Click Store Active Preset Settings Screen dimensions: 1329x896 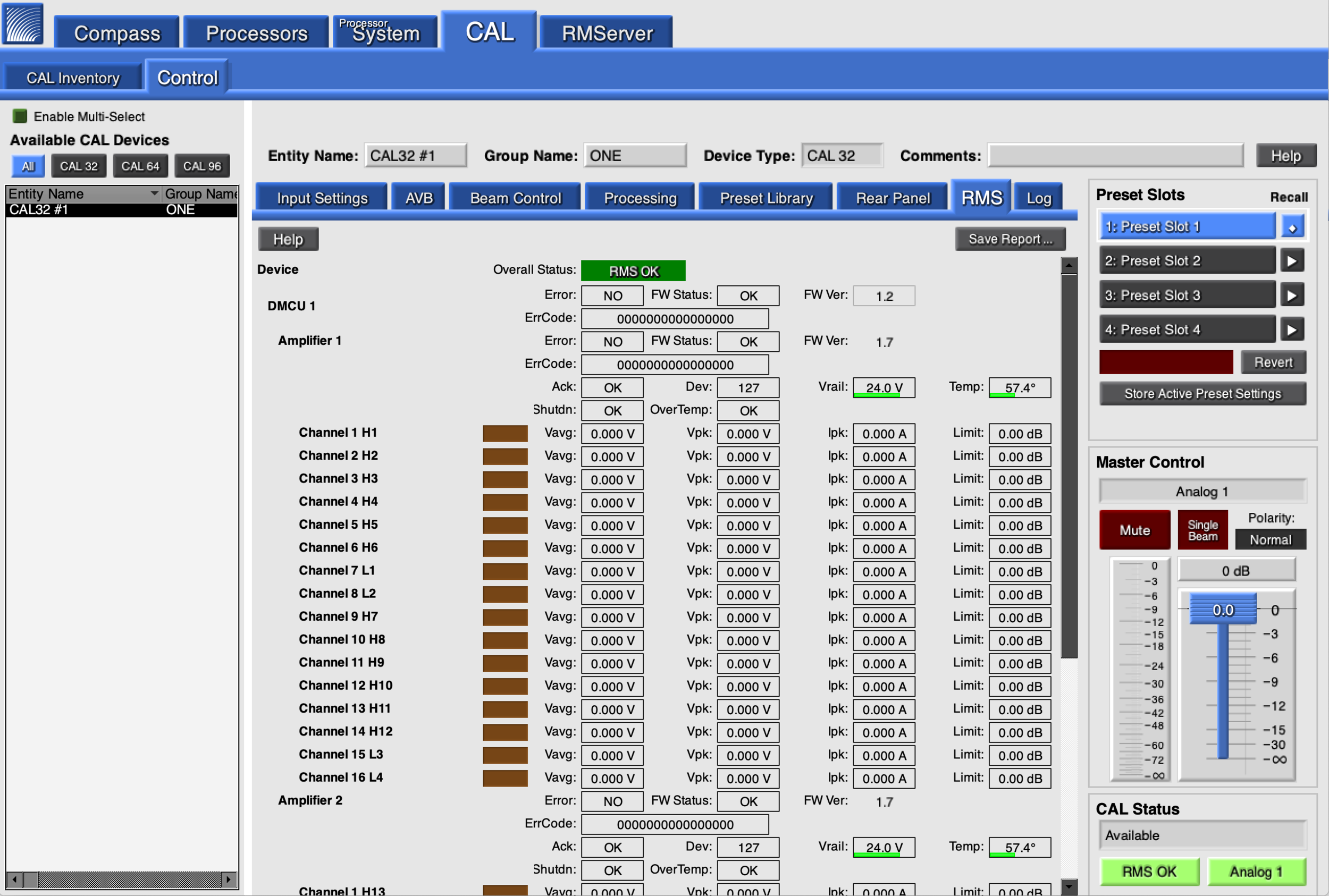(1202, 394)
